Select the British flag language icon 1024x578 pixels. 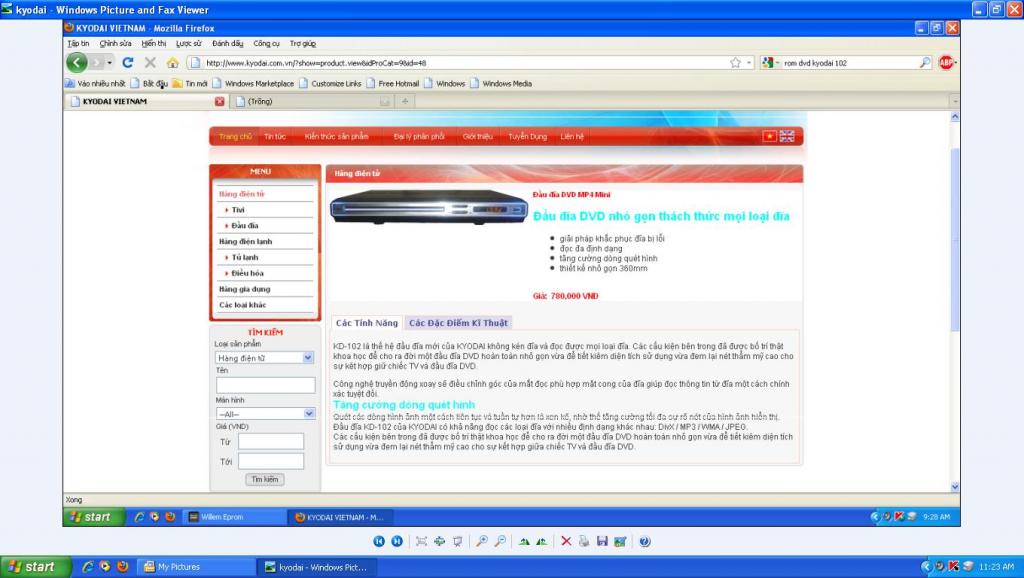787,136
